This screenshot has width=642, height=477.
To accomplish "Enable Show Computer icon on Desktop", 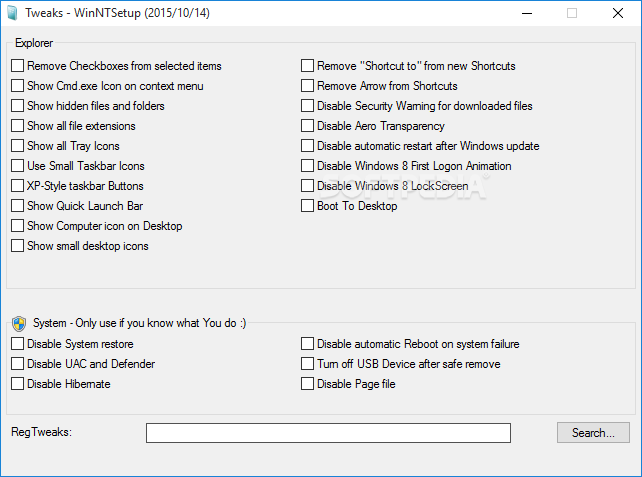I will (x=18, y=226).
